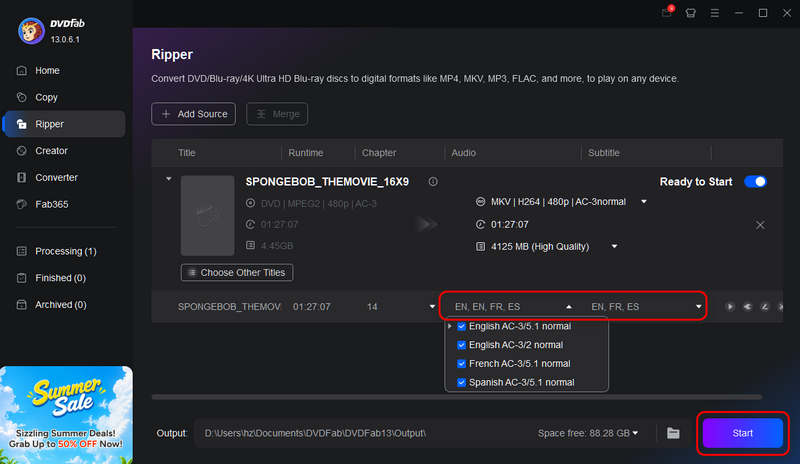Open Fab365 in the sidebar
Screen dimensions: 800x464
point(51,204)
